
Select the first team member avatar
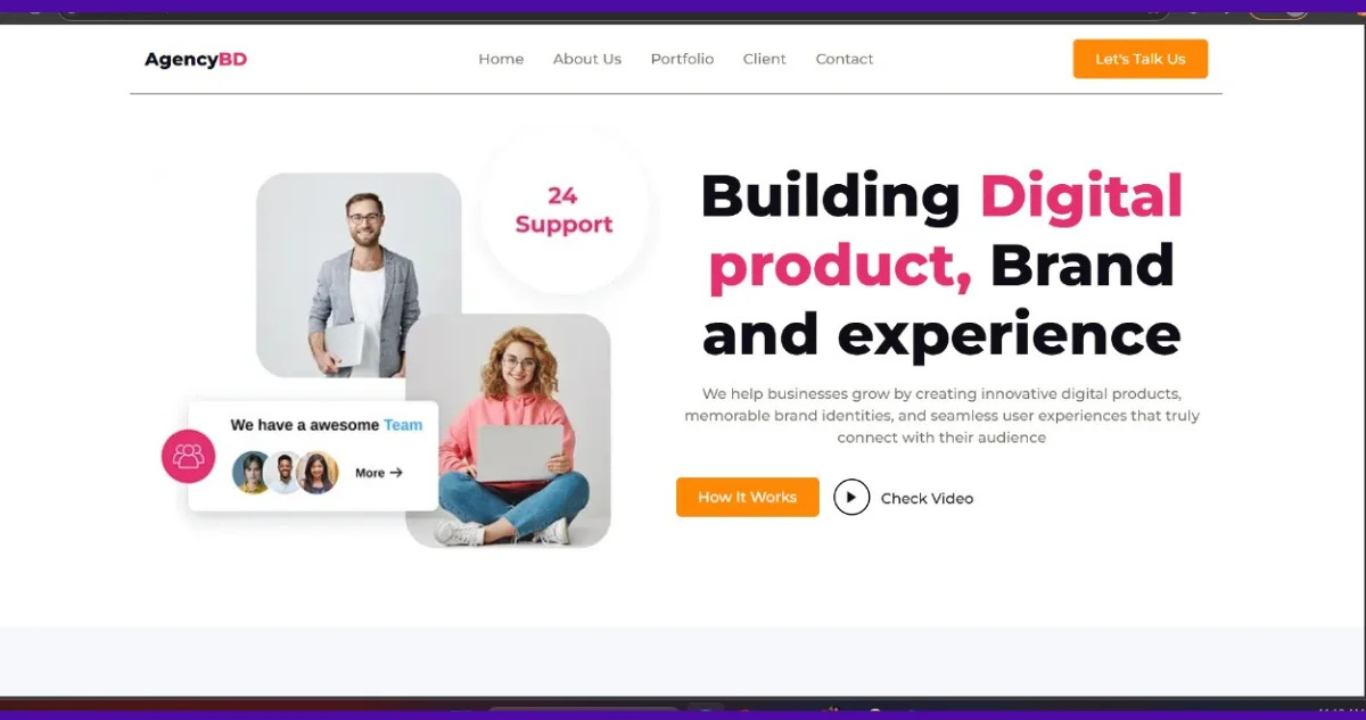[251, 472]
